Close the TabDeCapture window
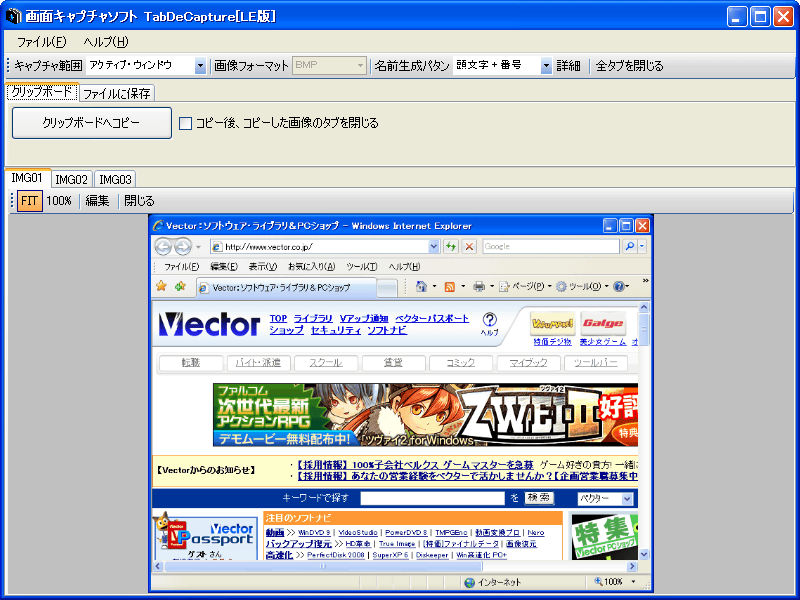The image size is (800, 600). (783, 16)
